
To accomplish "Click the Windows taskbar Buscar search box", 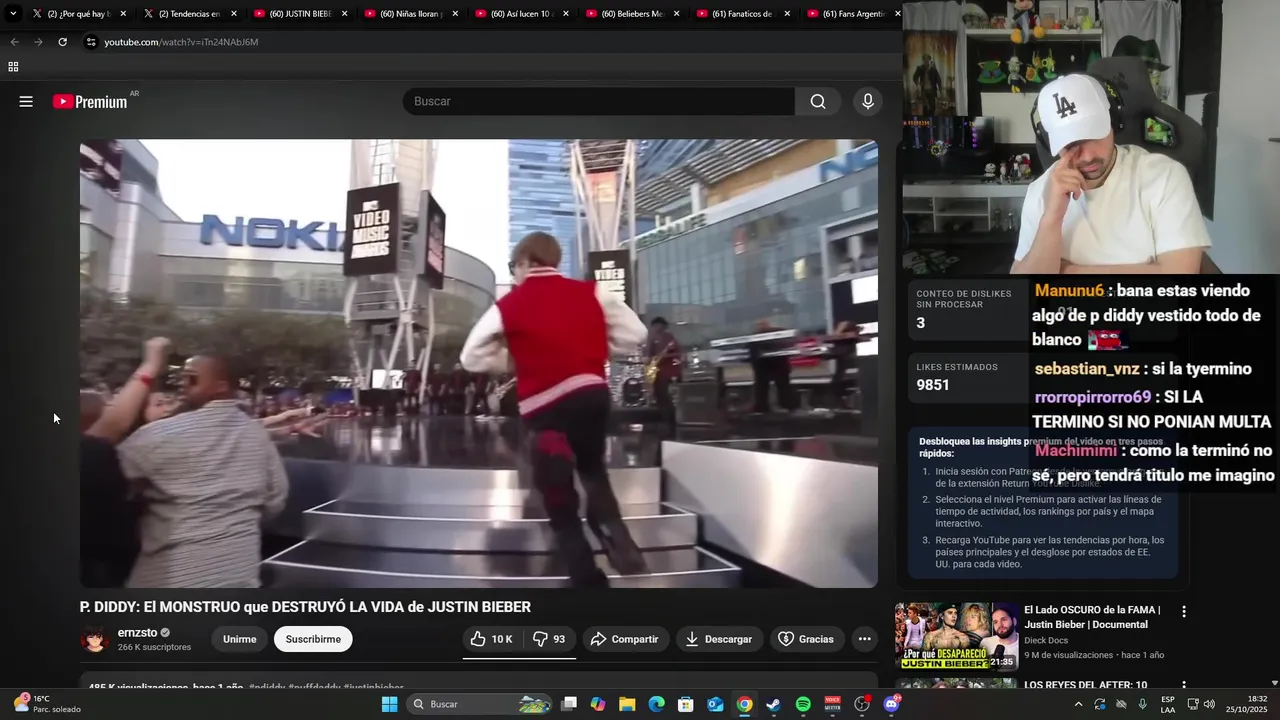I will (x=480, y=705).
